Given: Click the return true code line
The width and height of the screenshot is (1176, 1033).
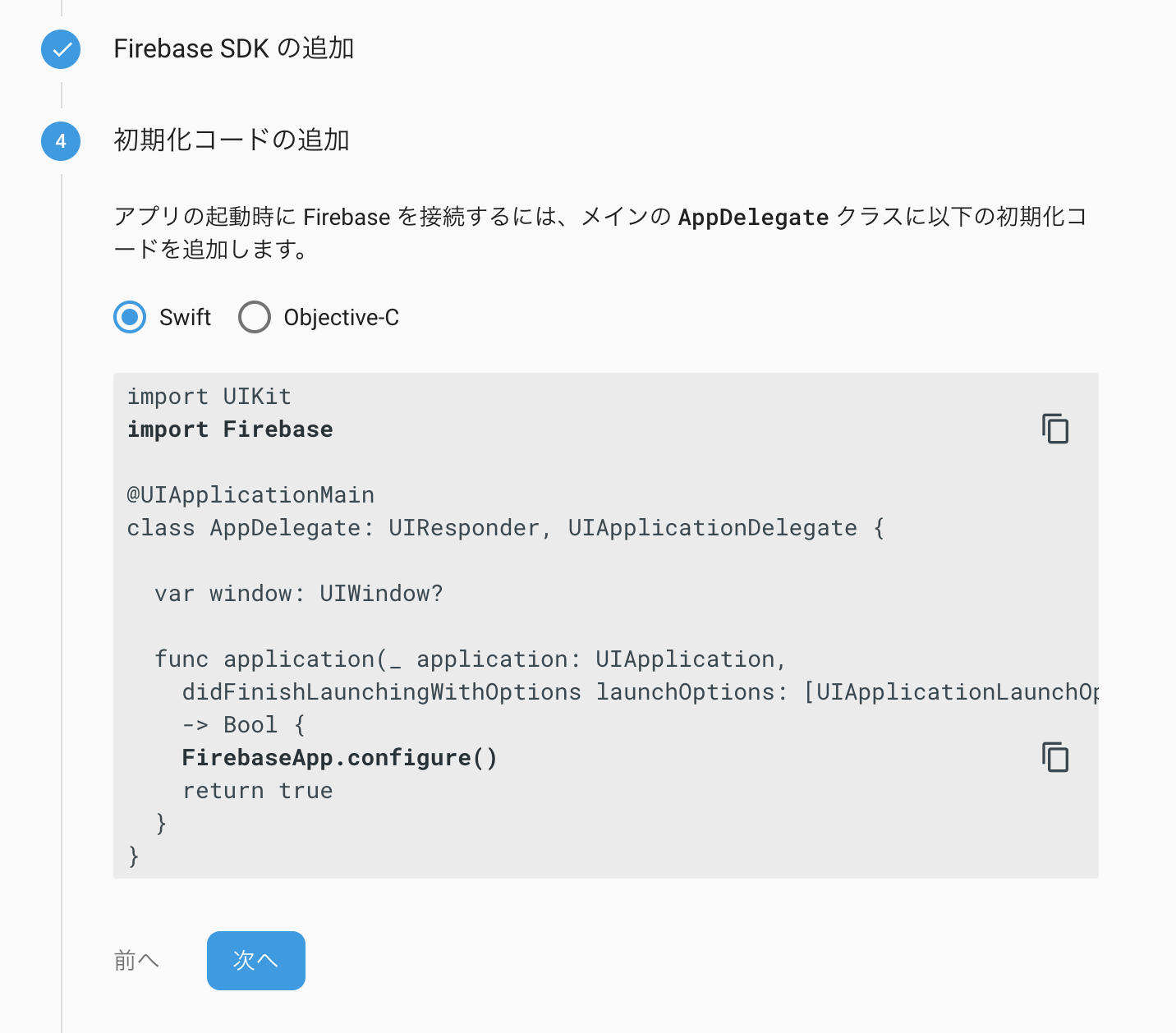Looking at the screenshot, I should [x=258, y=791].
